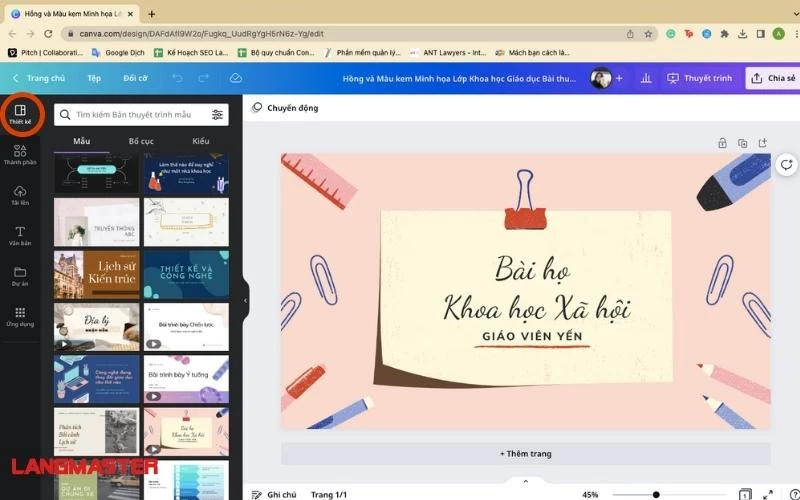Open the Thành phần elements panel
This screenshot has height=500, width=800.
click(20, 153)
